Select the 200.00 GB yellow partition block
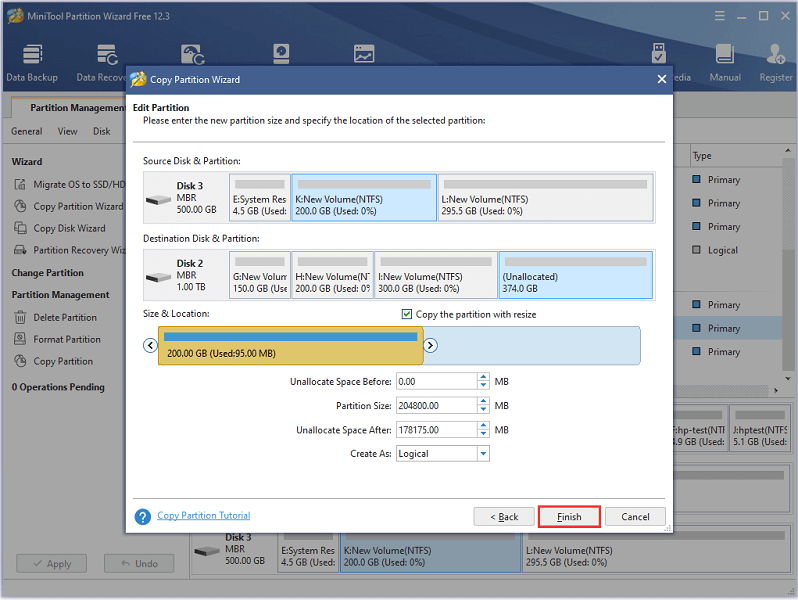The image size is (798, 600). tap(291, 346)
